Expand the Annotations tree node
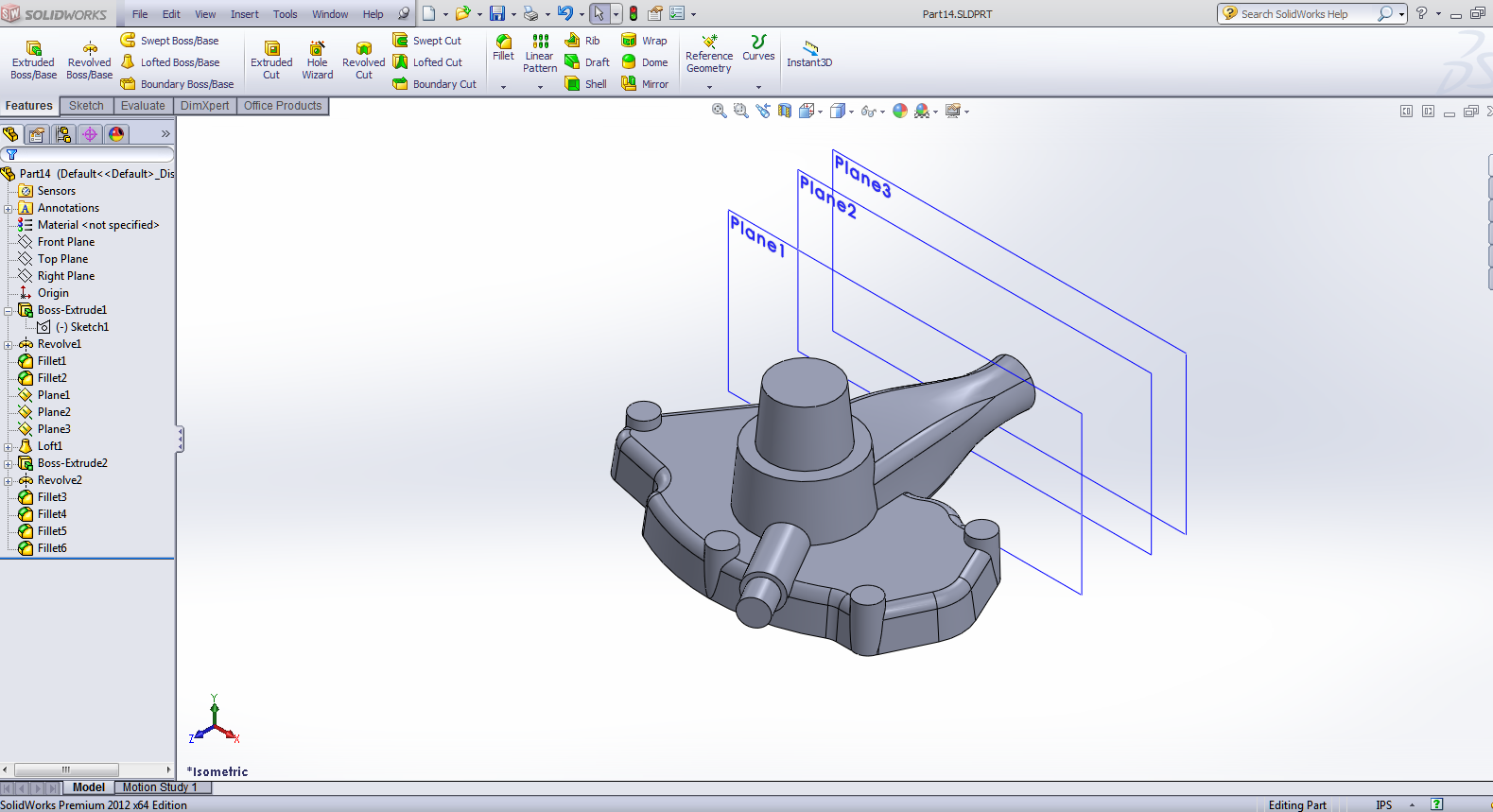Screen dimensions: 1493x812 coord(9,209)
